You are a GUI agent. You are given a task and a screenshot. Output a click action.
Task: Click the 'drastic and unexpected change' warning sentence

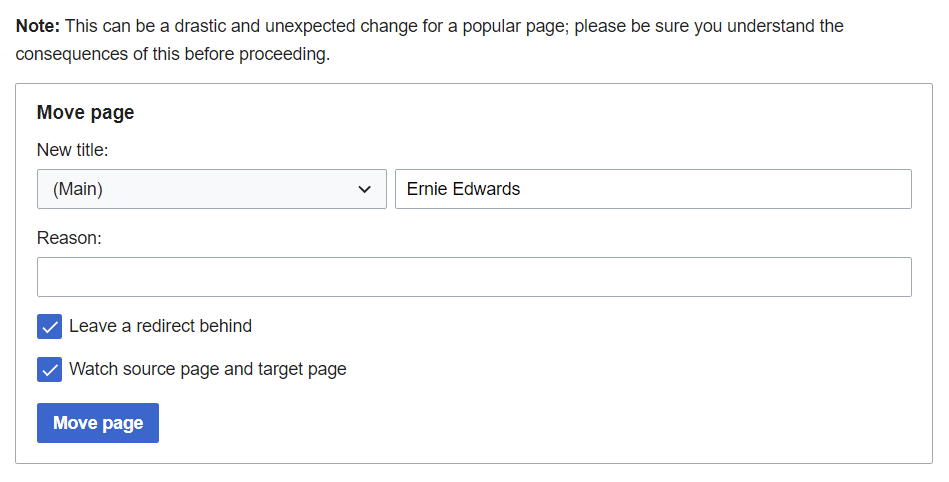coord(300,26)
